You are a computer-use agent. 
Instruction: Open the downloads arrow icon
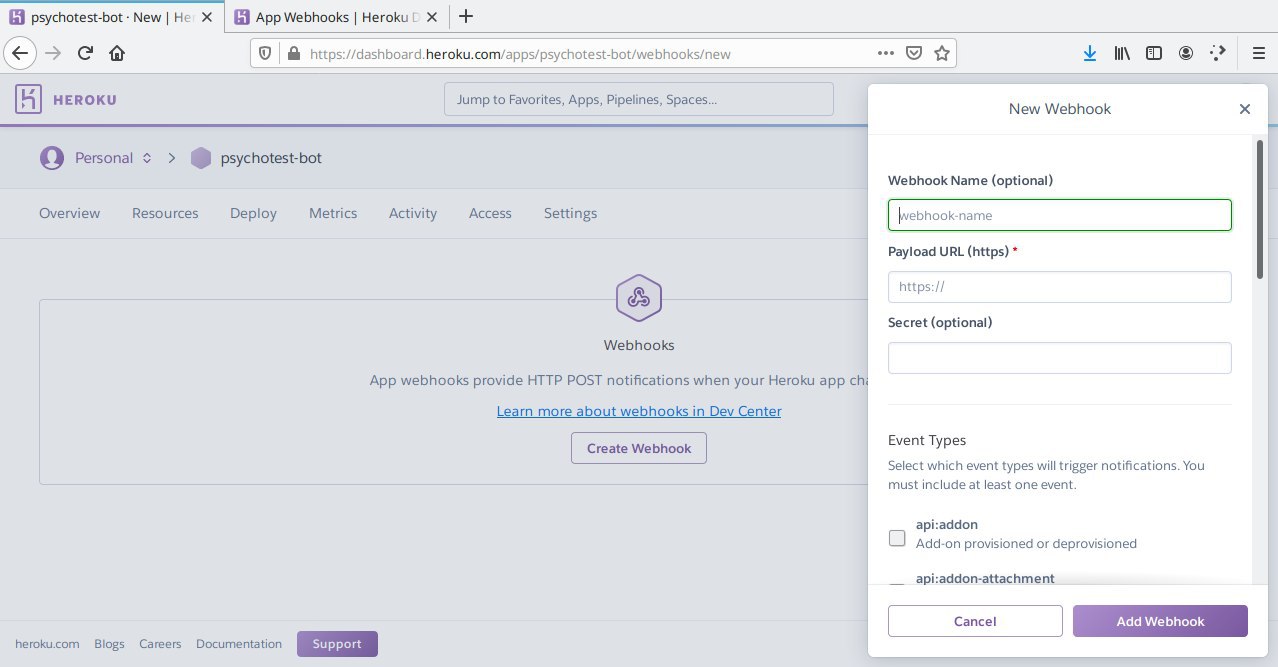click(1090, 54)
